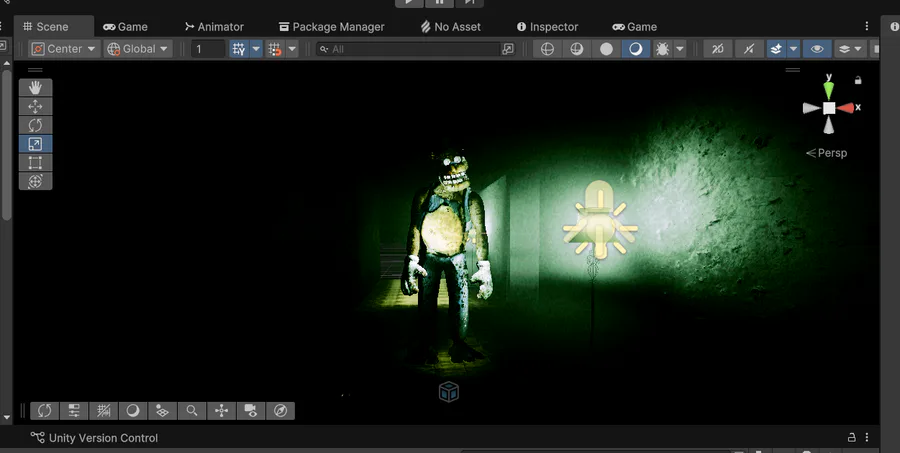Click the Shaded wireframe globe draw mode icon
Viewport: 900px width, 453px height.
(x=577, y=49)
